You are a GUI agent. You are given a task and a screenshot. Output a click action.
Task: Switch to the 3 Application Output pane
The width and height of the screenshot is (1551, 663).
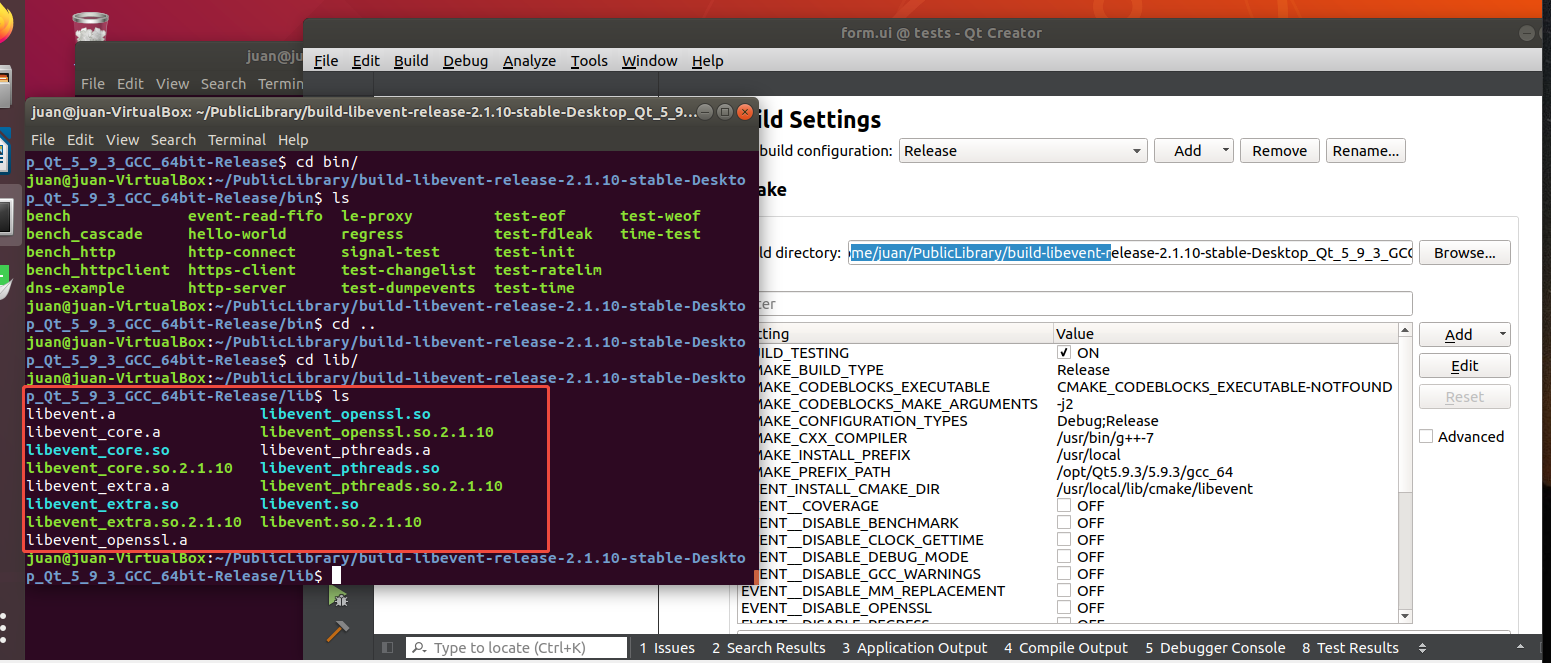tap(915, 648)
